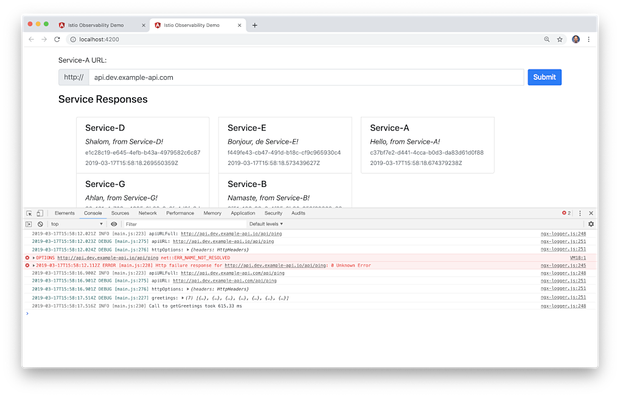Close the active Istio Observability Demo tab

[x=239, y=25]
